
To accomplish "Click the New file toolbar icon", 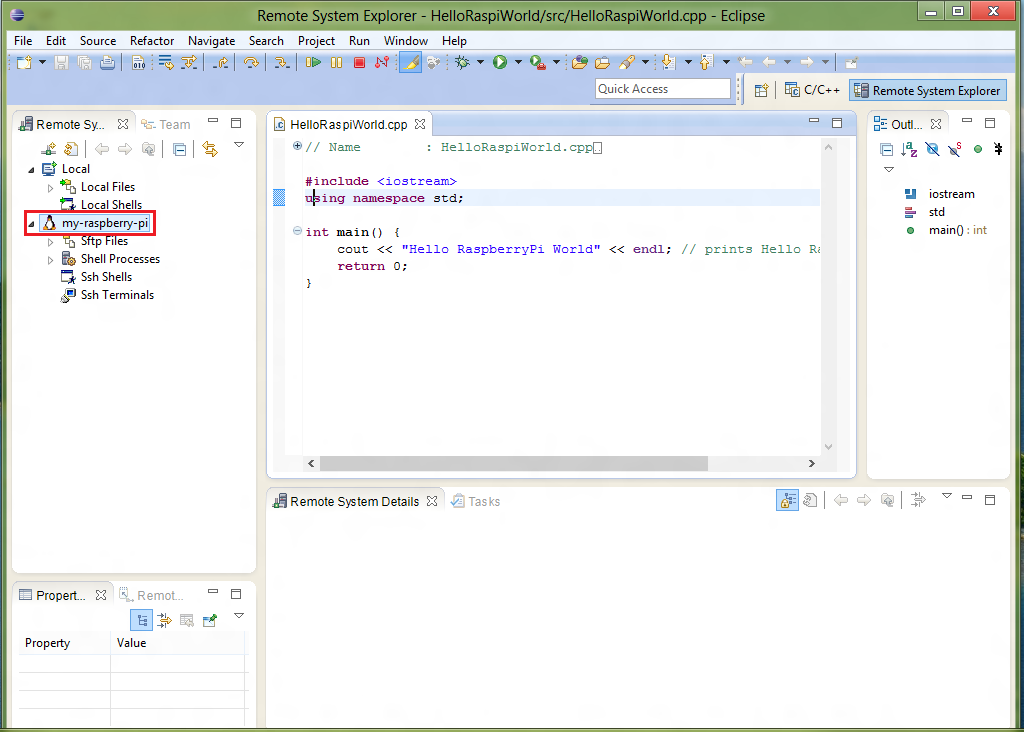I will pos(24,63).
